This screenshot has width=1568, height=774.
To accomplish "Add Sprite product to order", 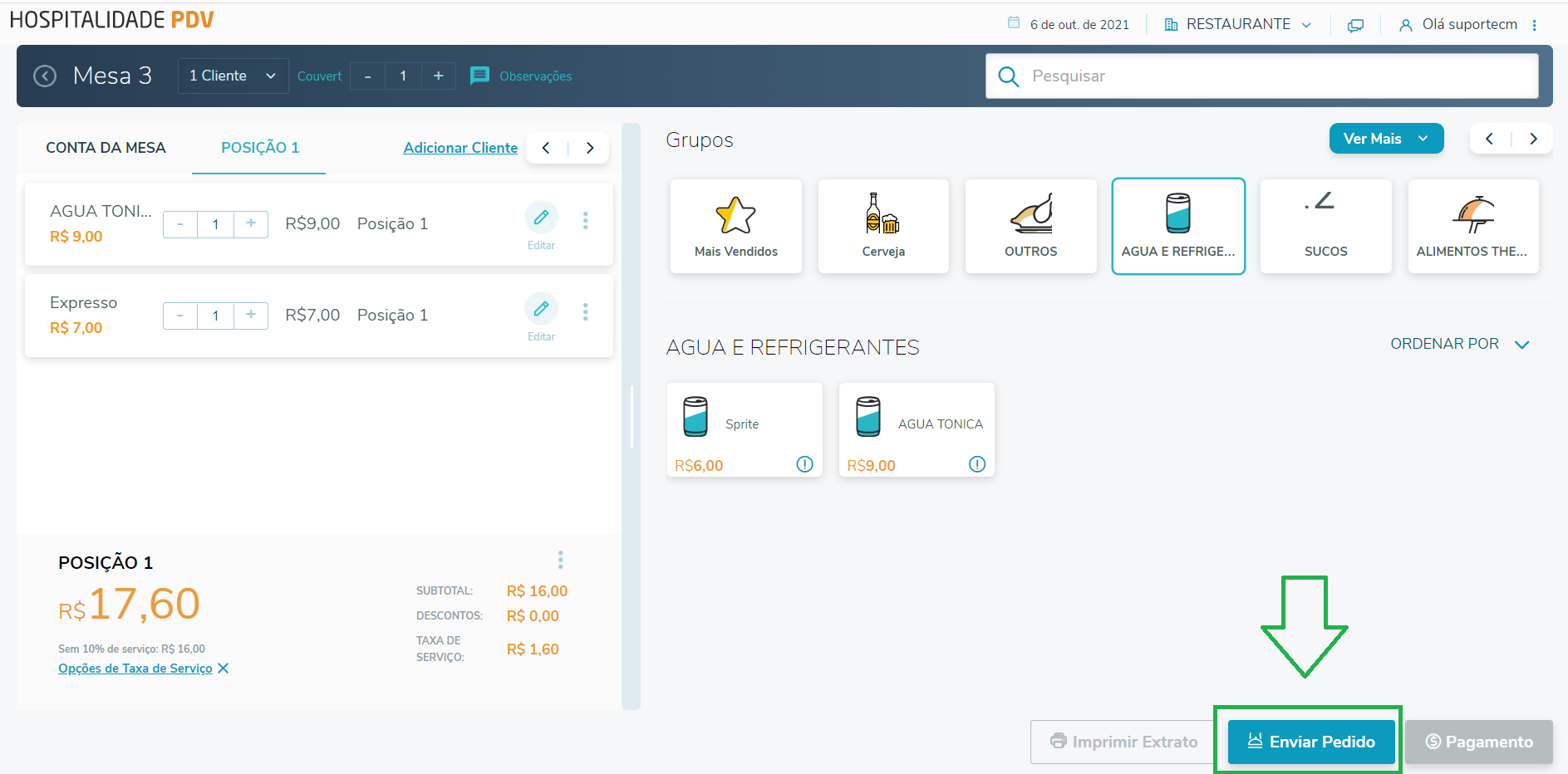I will [x=745, y=429].
